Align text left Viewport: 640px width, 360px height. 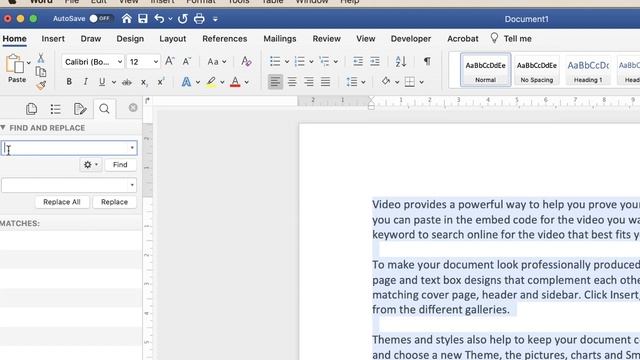coord(276,82)
